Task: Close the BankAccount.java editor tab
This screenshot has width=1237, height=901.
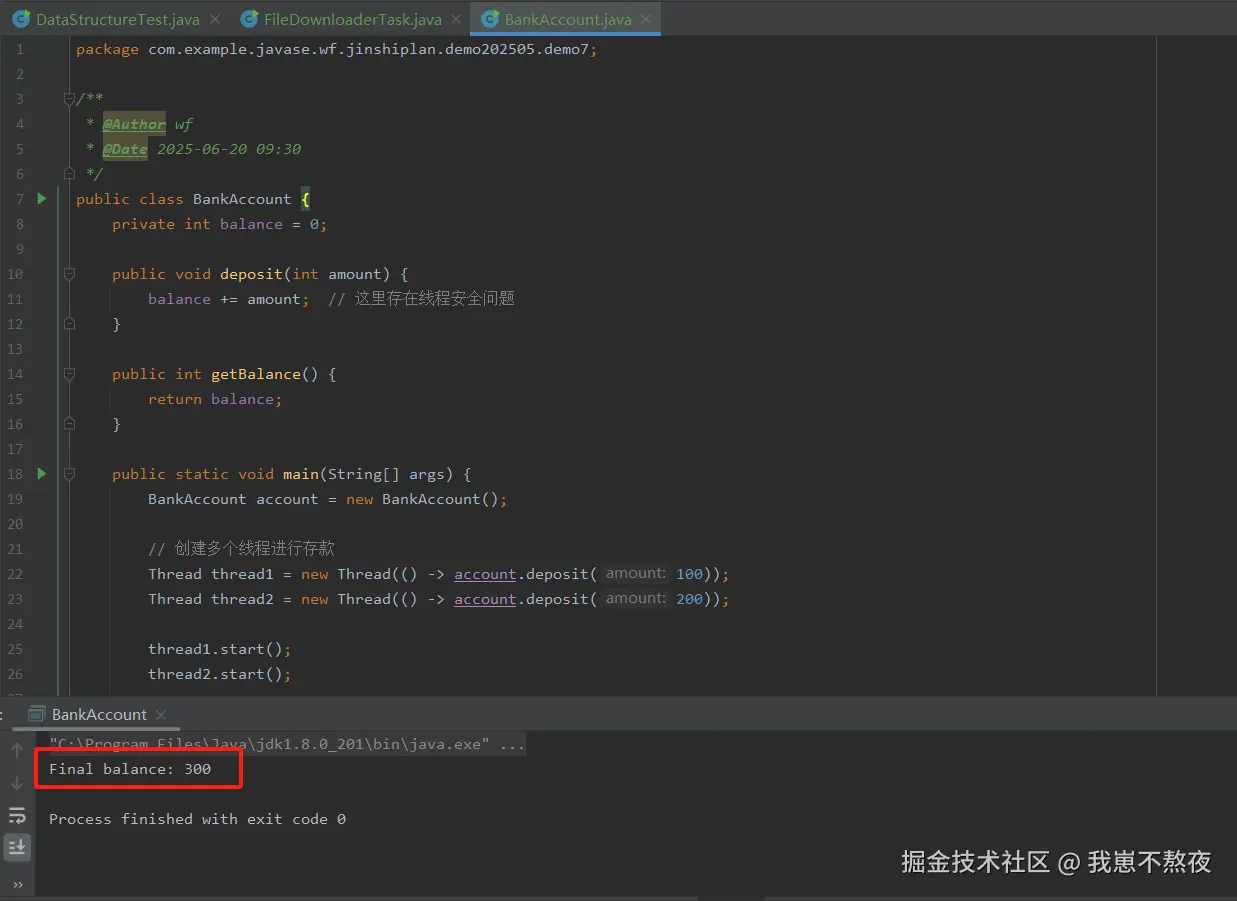Action: (645, 19)
